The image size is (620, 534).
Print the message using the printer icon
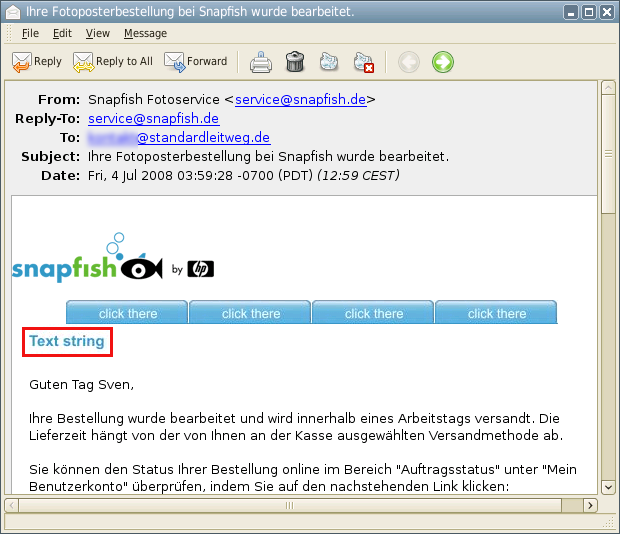coord(261,62)
